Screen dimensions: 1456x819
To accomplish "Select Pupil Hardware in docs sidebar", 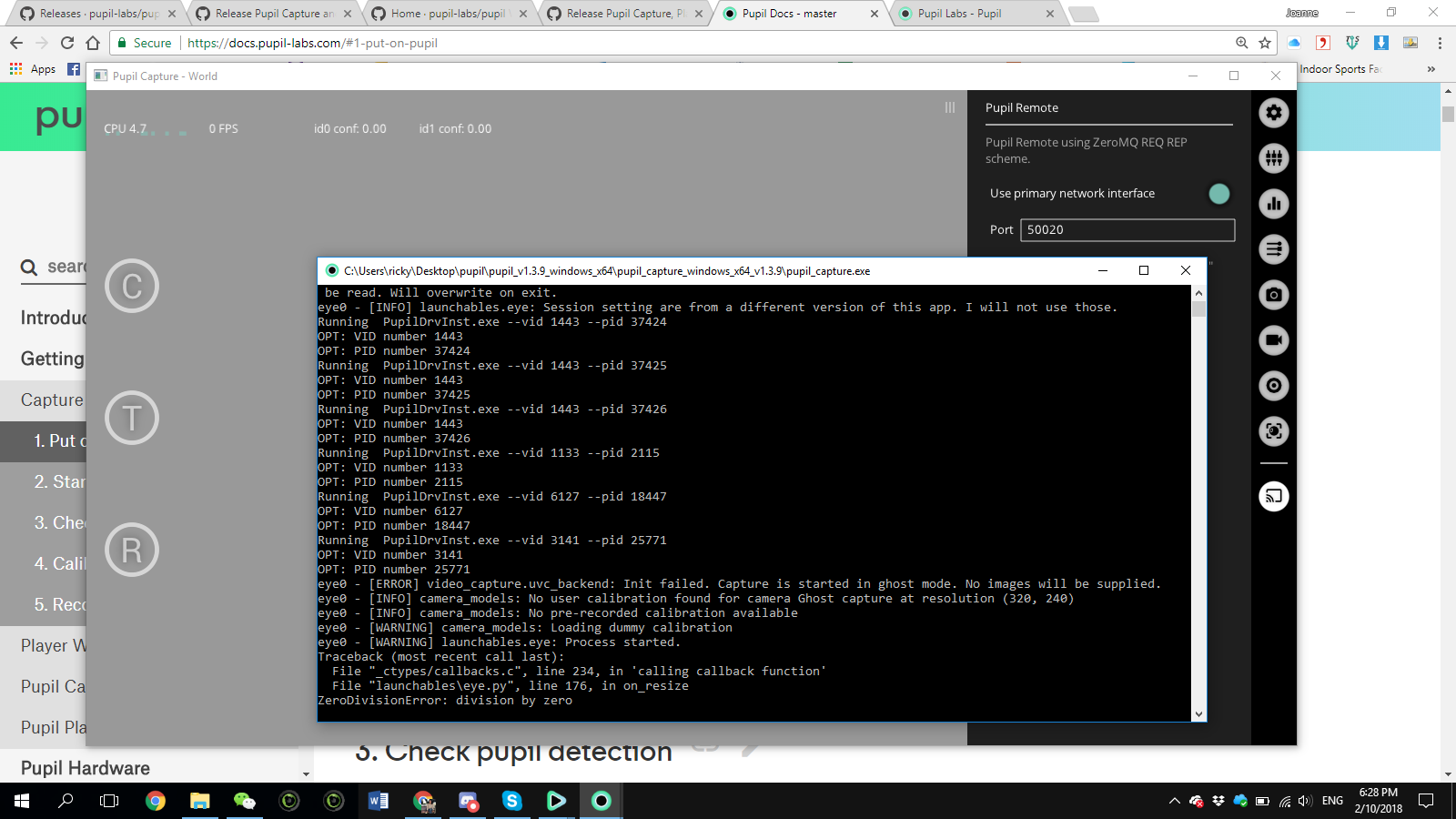I will [86, 768].
